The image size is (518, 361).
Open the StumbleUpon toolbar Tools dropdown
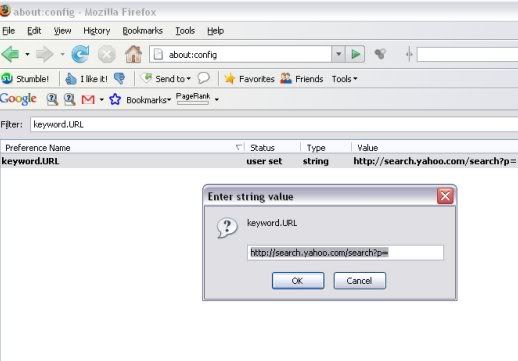click(x=344, y=79)
